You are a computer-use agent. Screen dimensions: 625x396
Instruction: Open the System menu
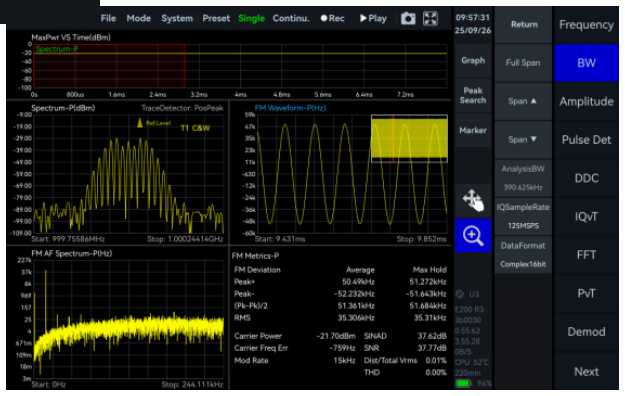[177, 18]
